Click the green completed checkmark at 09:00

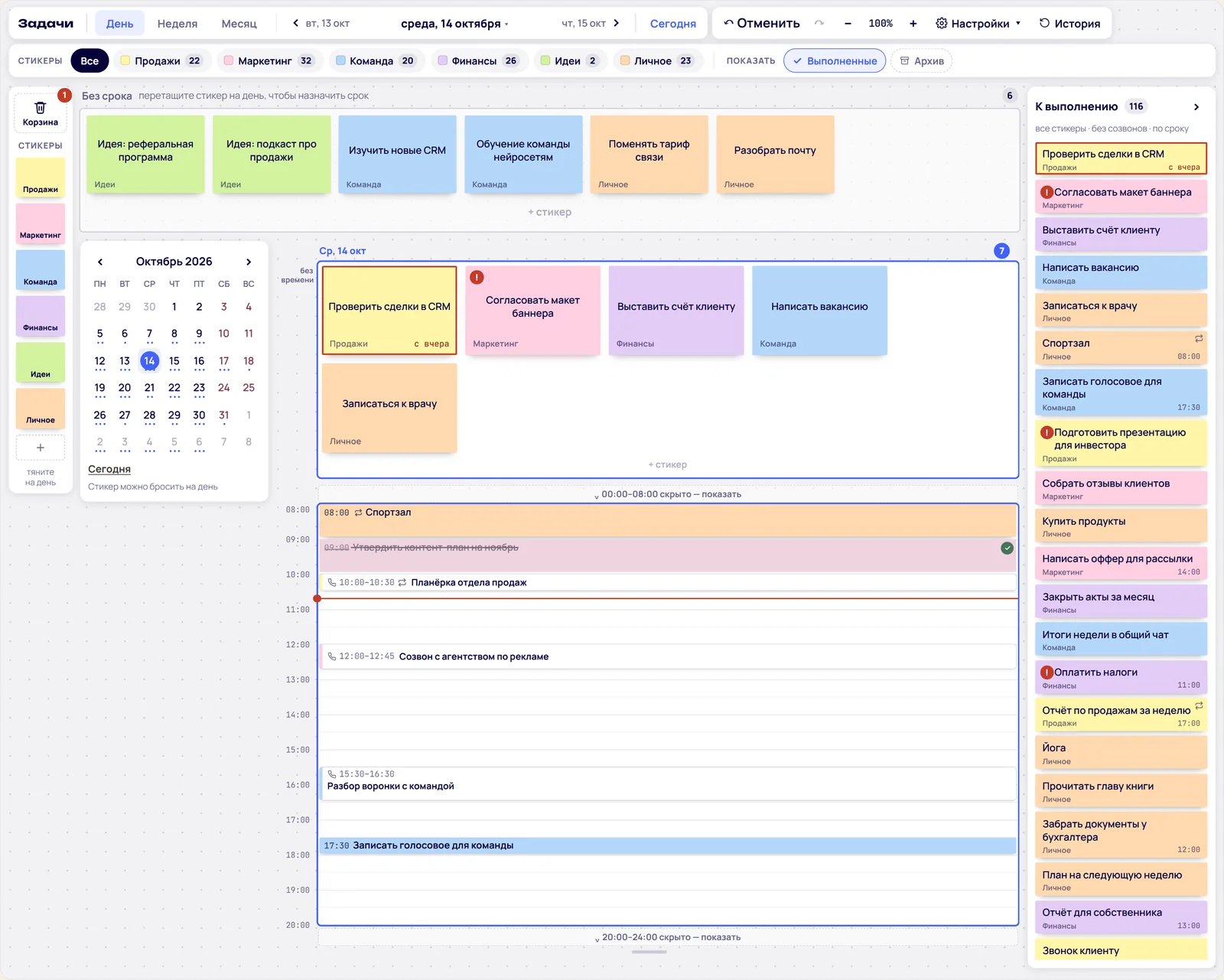tap(1007, 548)
